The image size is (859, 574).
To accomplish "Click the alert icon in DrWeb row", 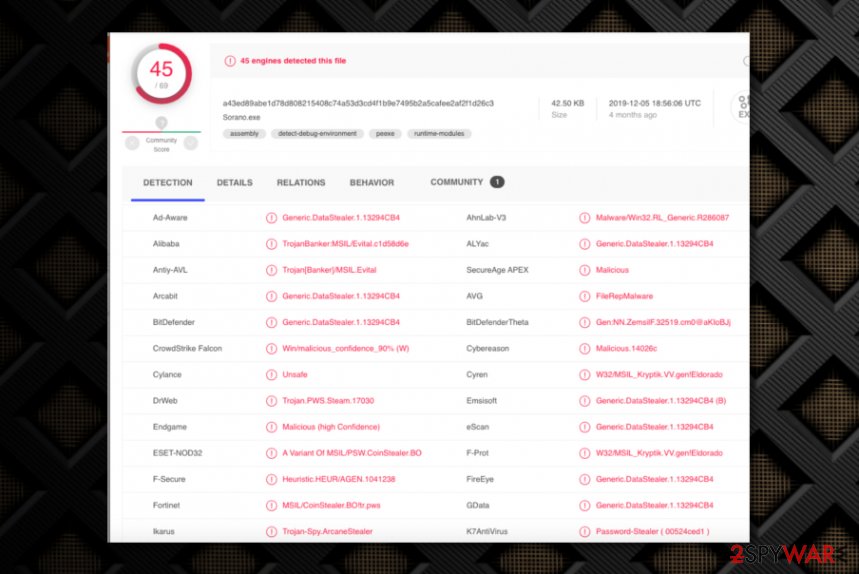I will 271,401.
